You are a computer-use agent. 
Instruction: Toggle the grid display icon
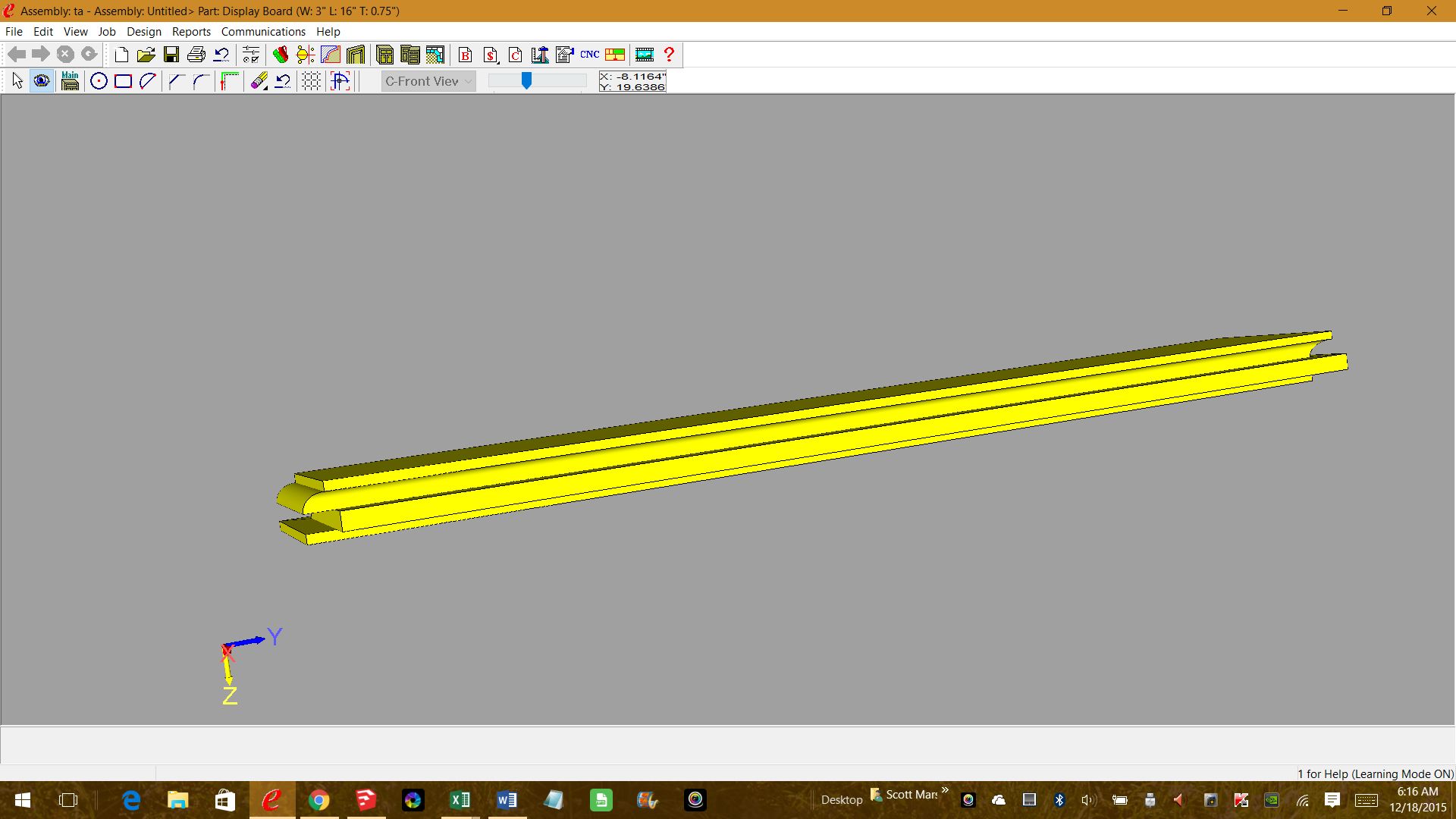pyautogui.click(x=311, y=81)
